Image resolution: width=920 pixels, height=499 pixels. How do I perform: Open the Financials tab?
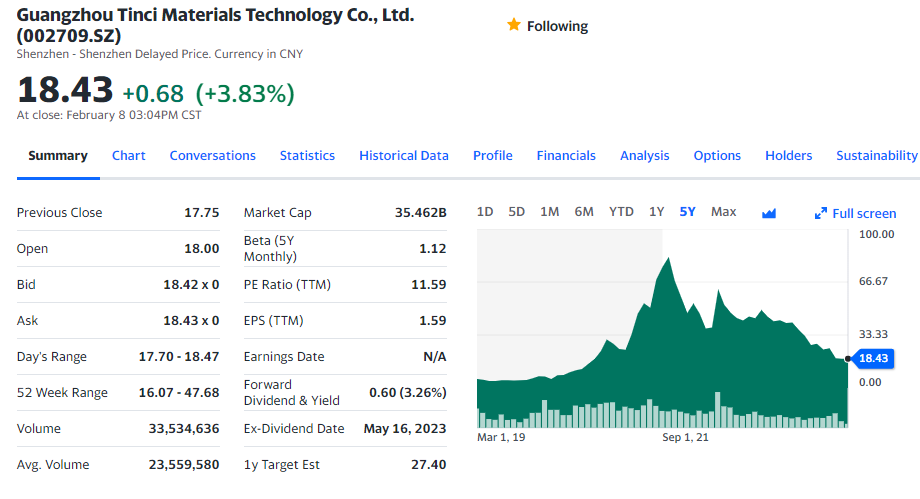point(566,156)
